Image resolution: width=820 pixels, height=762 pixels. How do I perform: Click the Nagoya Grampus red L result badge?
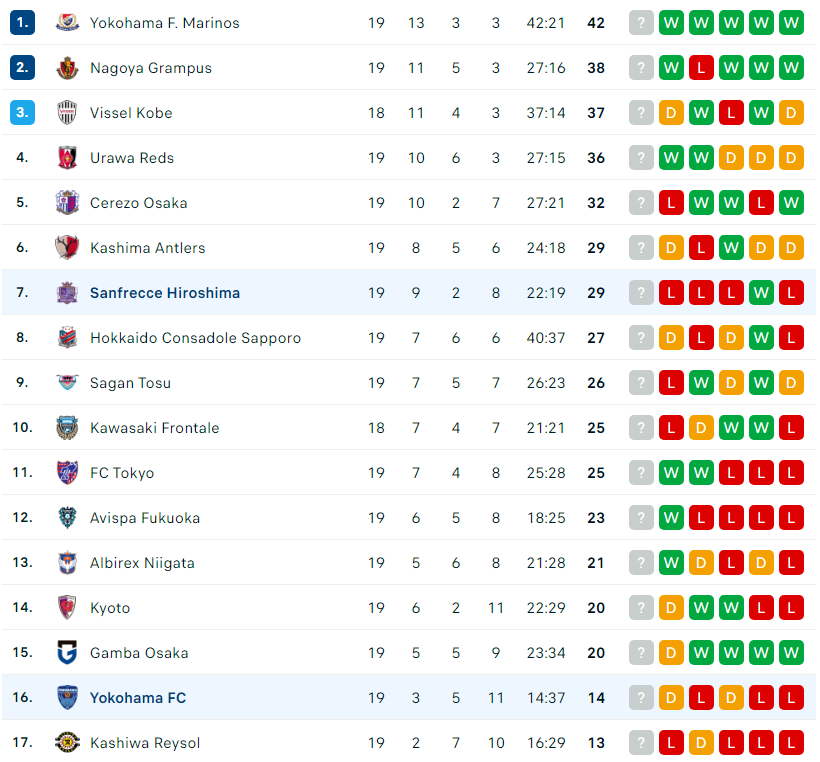[x=701, y=67]
